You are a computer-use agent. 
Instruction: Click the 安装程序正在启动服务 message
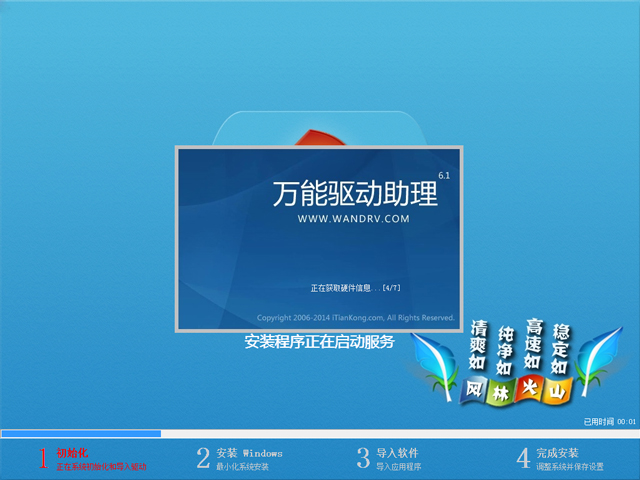[320, 342]
